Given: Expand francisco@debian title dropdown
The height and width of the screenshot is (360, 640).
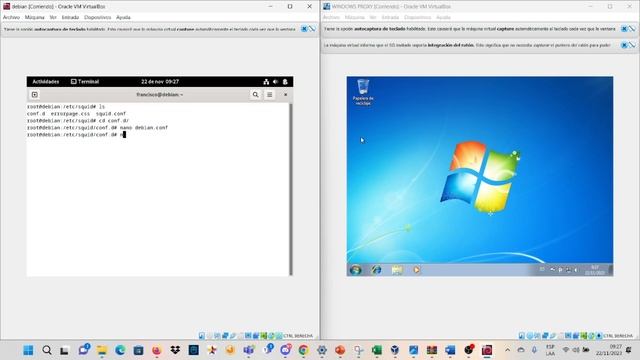Looking at the screenshot, I should coord(160,95).
